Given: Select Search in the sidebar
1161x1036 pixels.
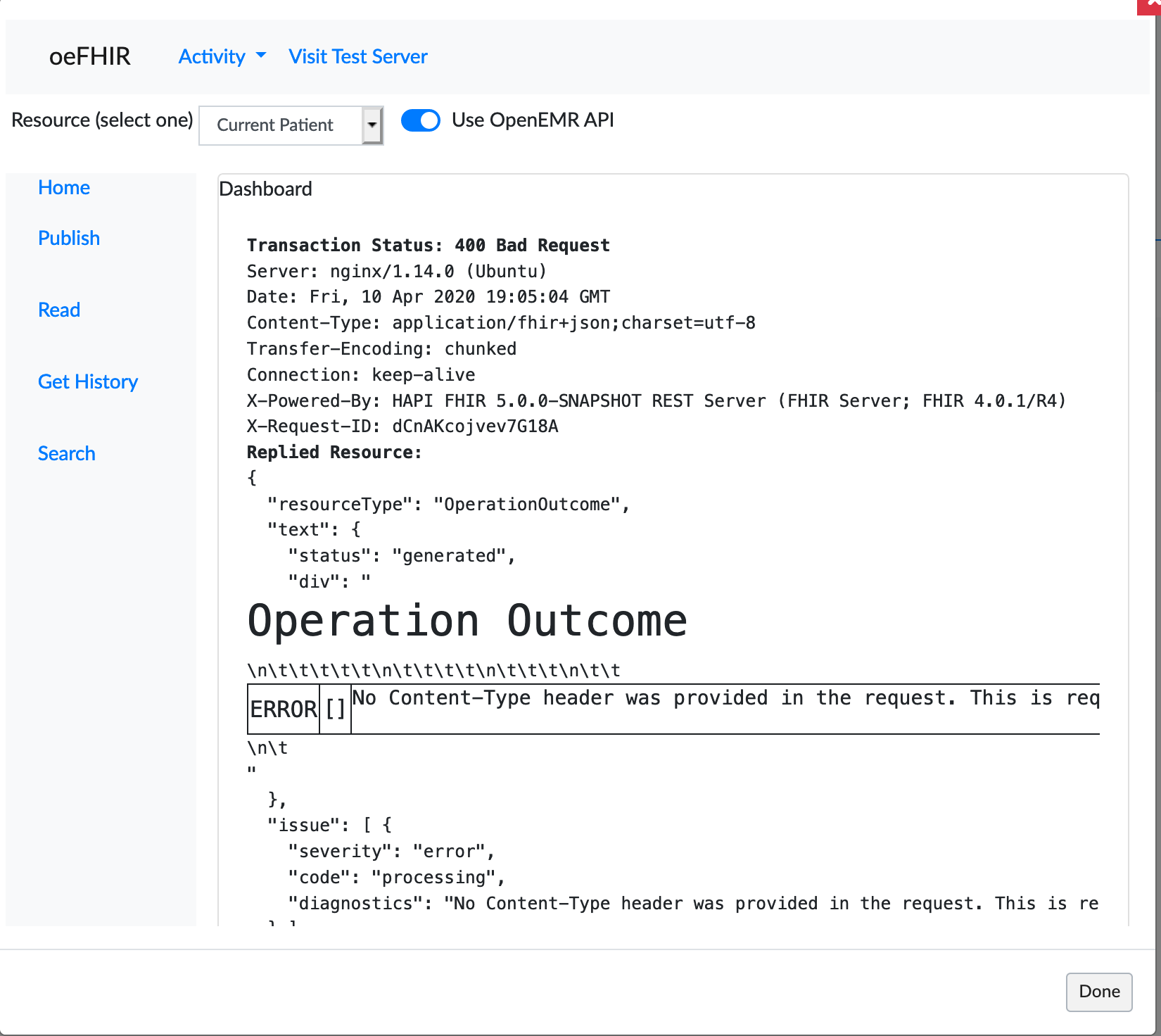Looking at the screenshot, I should [x=66, y=453].
